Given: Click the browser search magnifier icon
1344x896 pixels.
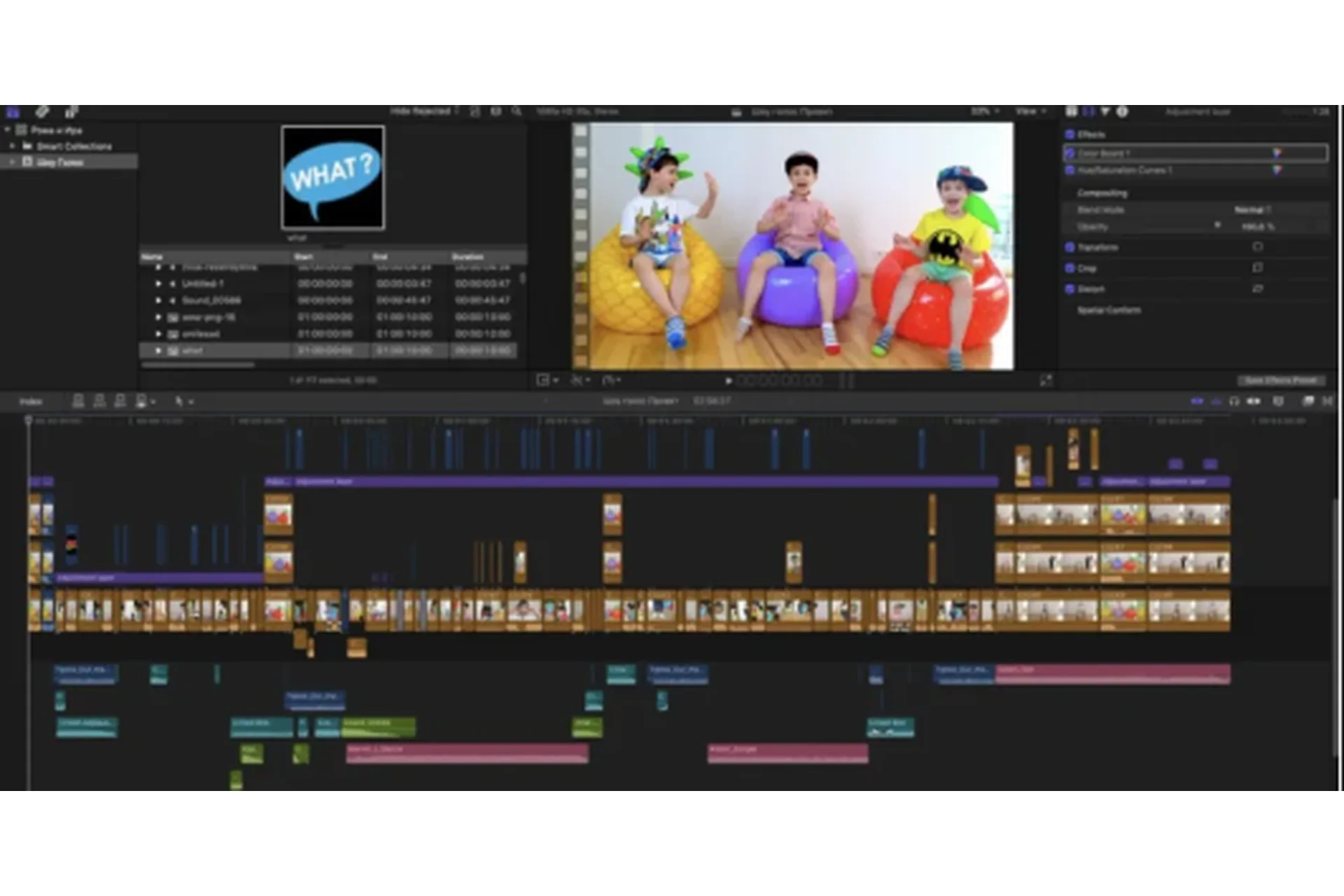Looking at the screenshot, I should point(517,111).
